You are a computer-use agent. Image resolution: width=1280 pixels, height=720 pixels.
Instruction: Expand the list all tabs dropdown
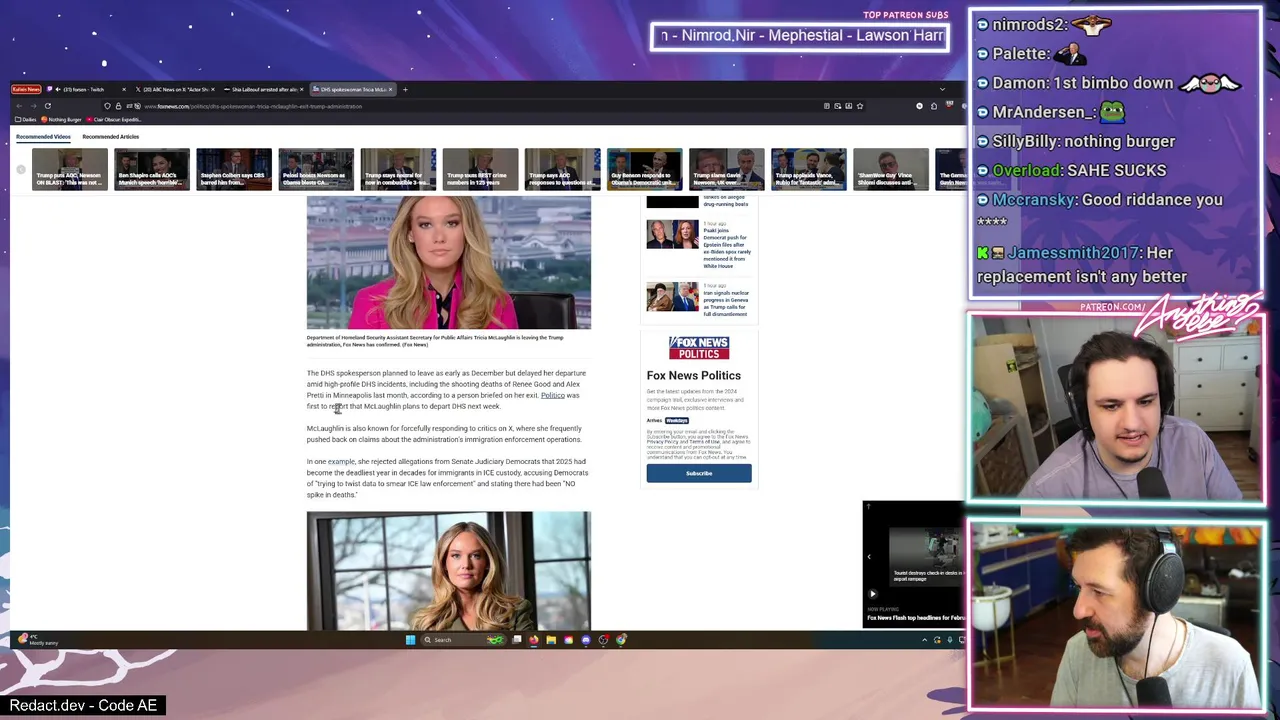pyautogui.click(x=942, y=89)
